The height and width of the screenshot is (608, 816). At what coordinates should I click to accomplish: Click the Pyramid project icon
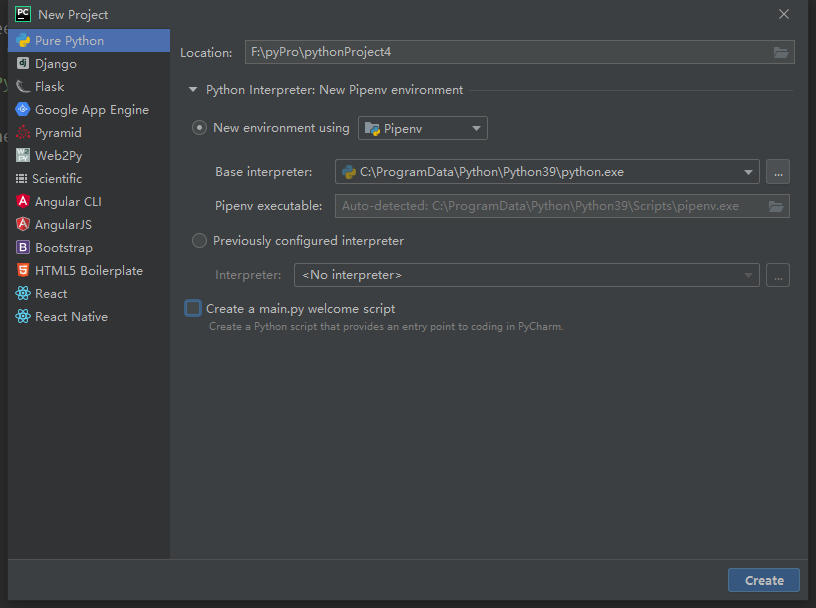23,132
